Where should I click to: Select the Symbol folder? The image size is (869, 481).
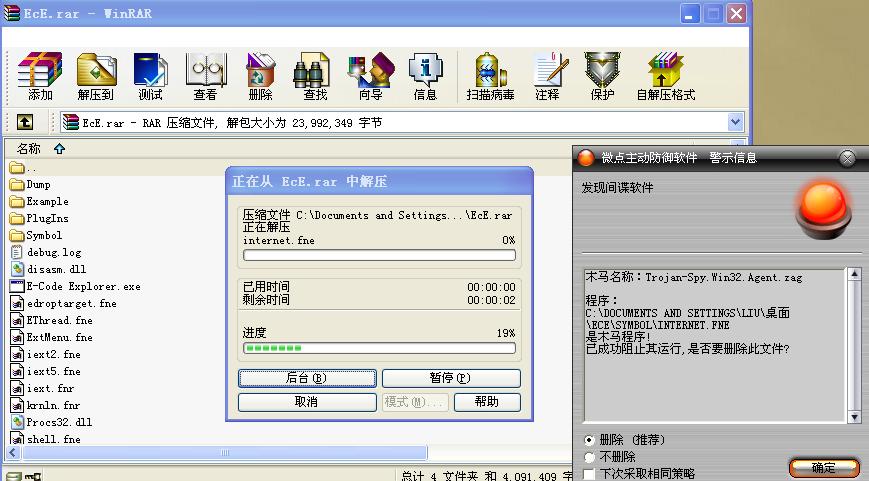(35, 235)
